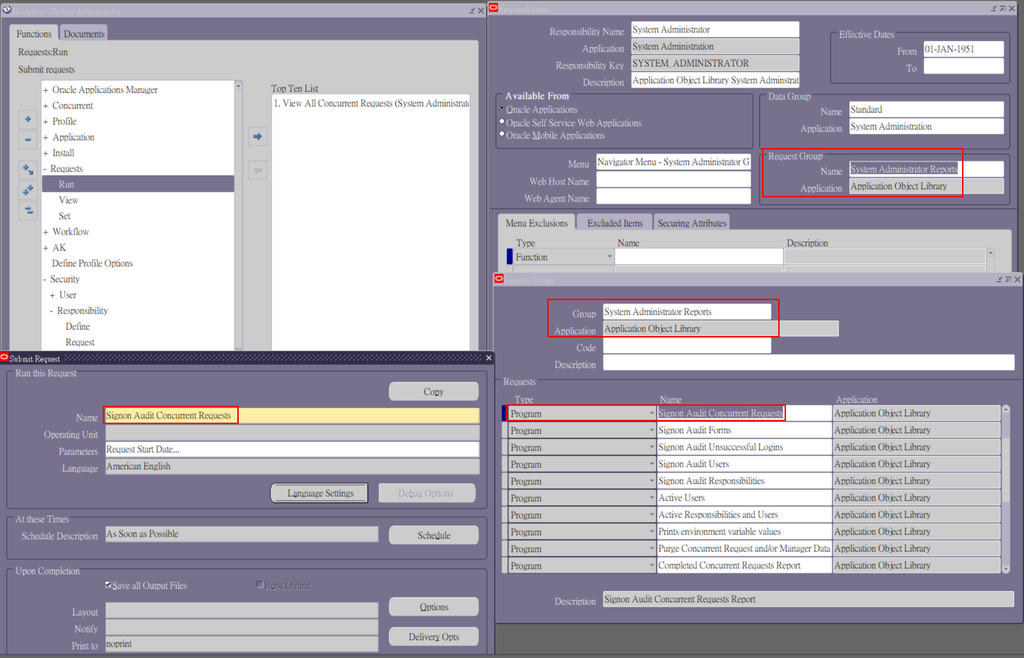Click the Debug Options button
1024x658 pixels.
(x=426, y=493)
